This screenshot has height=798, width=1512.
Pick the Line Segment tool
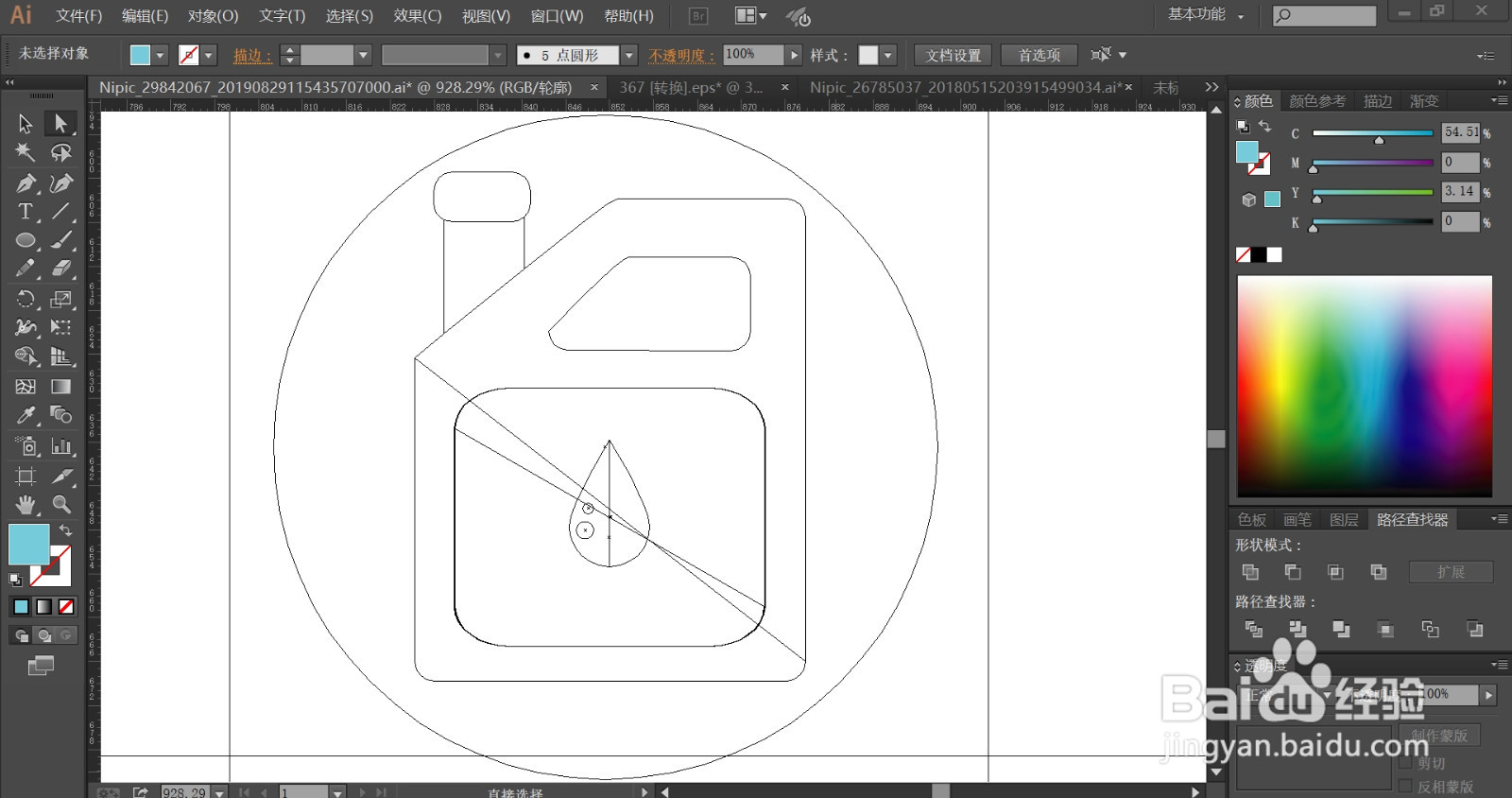click(x=60, y=211)
